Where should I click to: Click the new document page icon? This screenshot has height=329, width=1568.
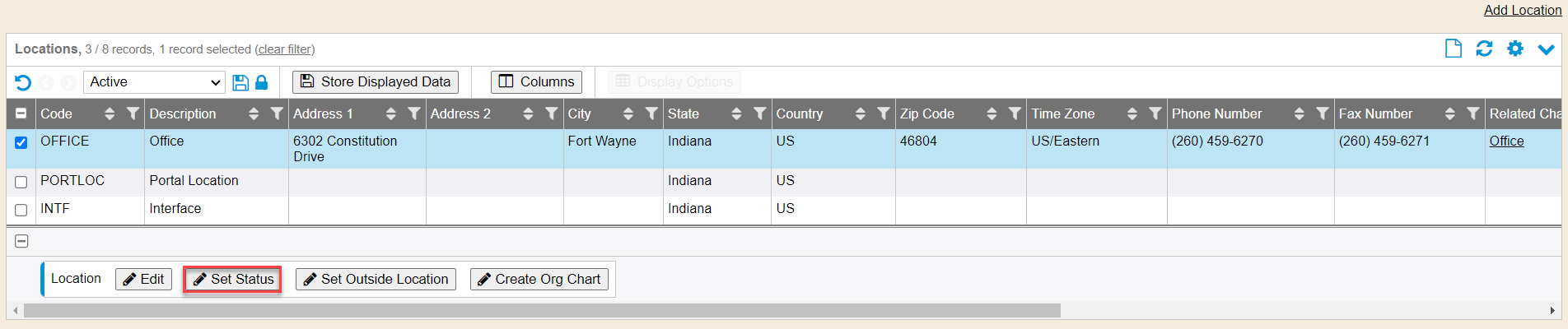coord(1454,49)
